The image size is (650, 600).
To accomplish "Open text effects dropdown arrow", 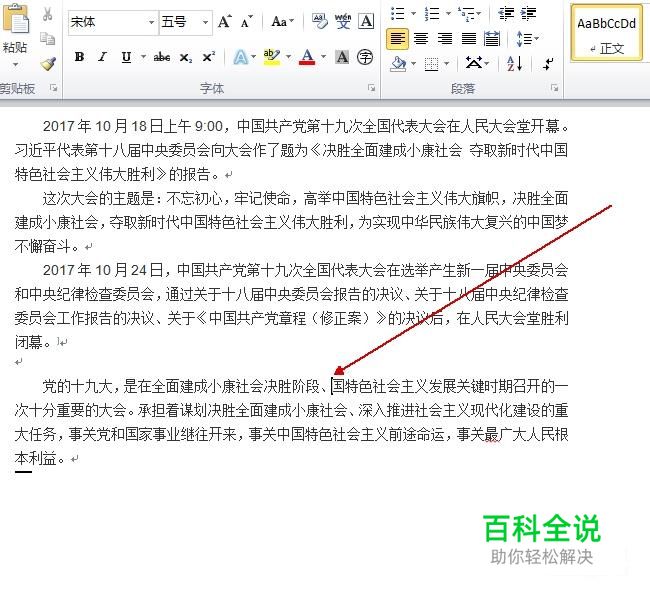I will click(x=253, y=57).
